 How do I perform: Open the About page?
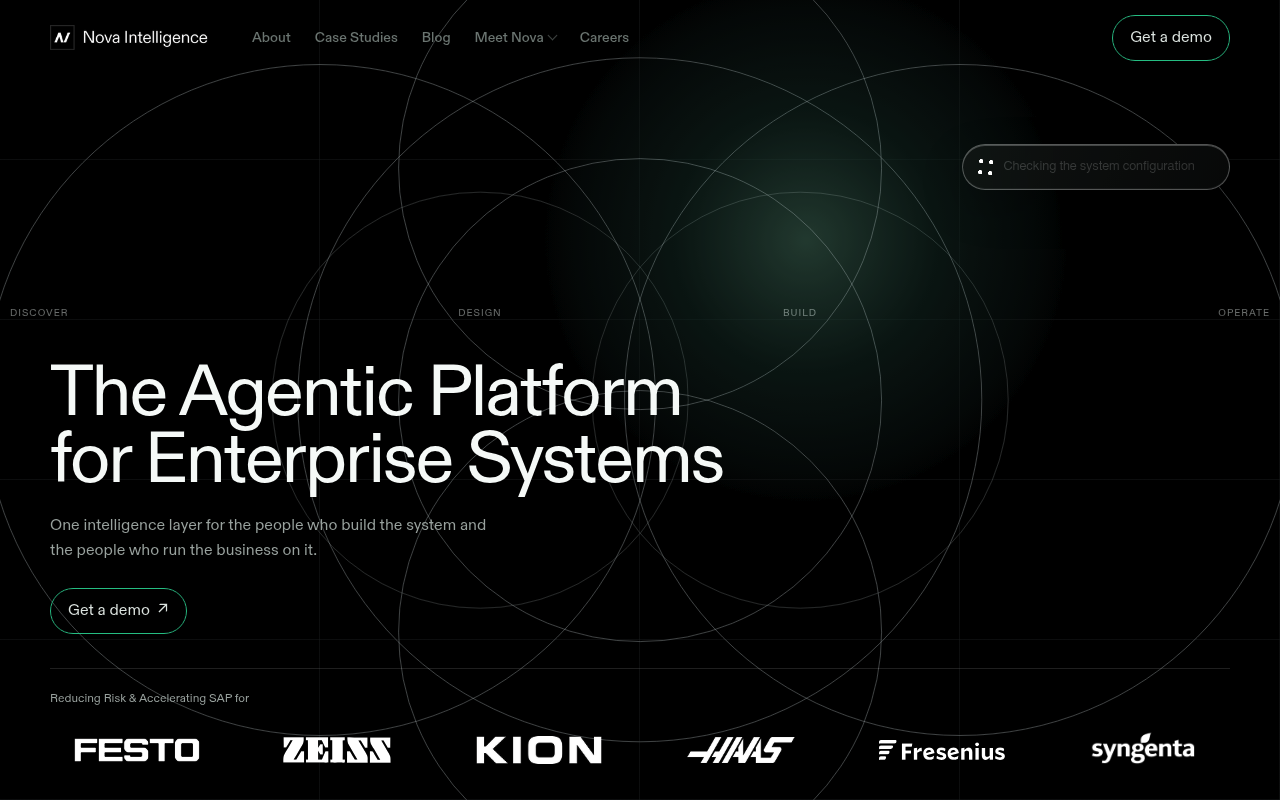[x=271, y=38]
